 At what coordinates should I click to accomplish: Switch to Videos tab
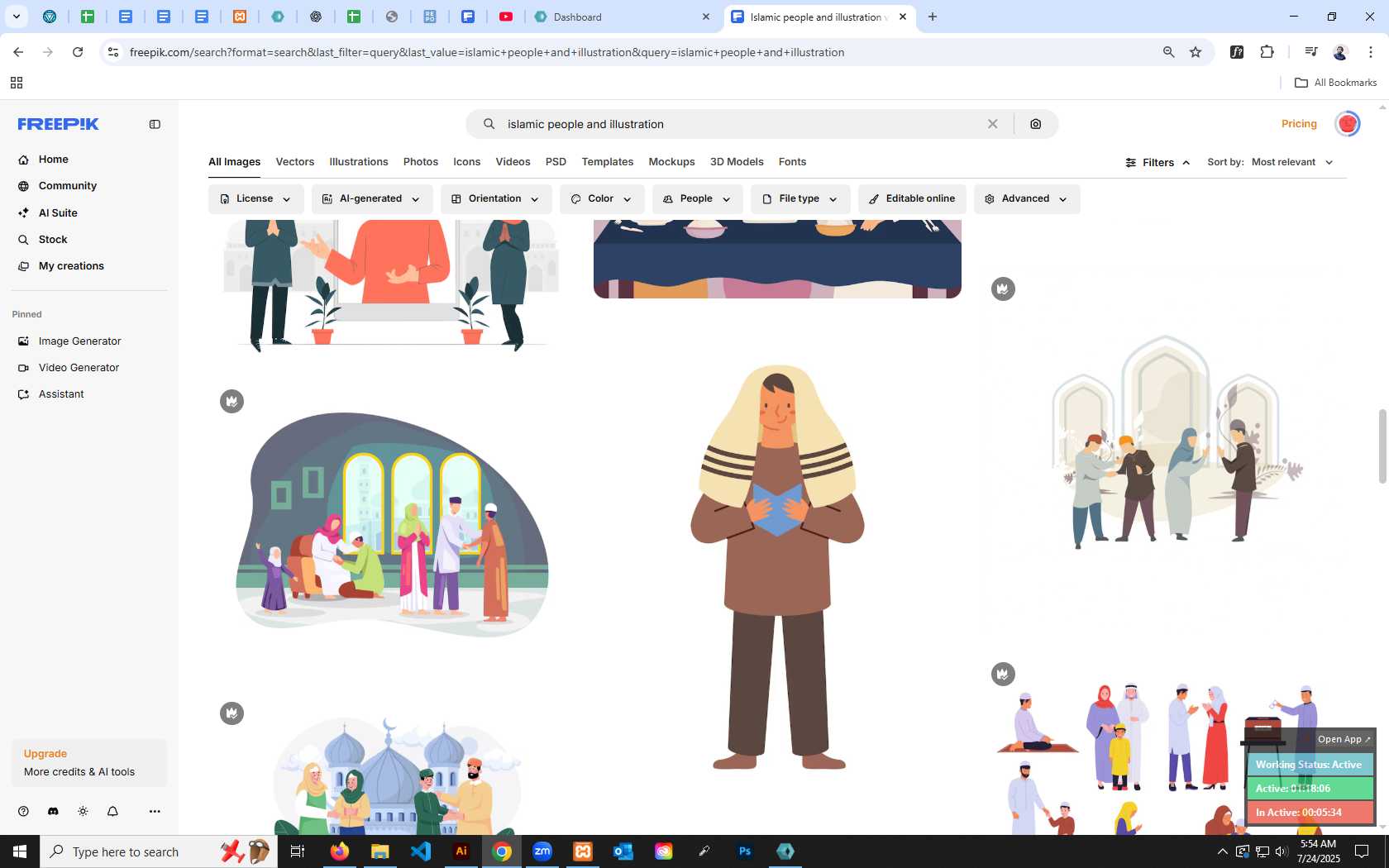tap(513, 162)
